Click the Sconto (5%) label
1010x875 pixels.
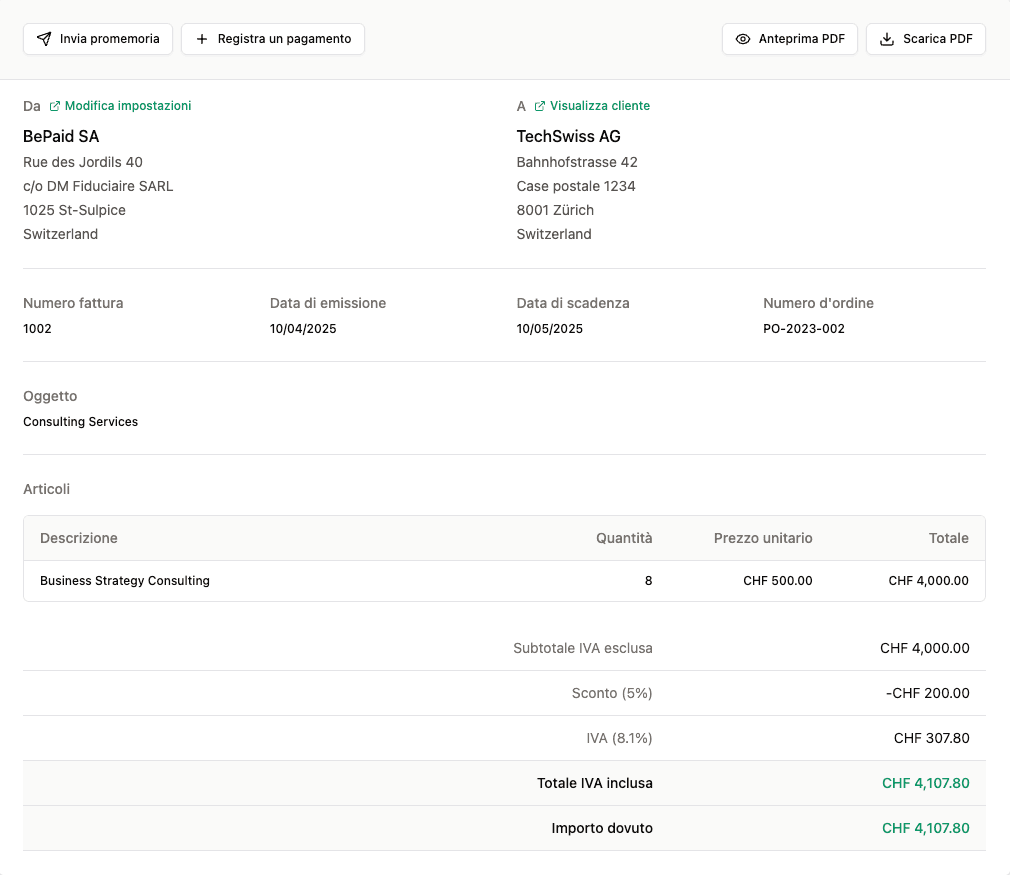click(x=612, y=693)
